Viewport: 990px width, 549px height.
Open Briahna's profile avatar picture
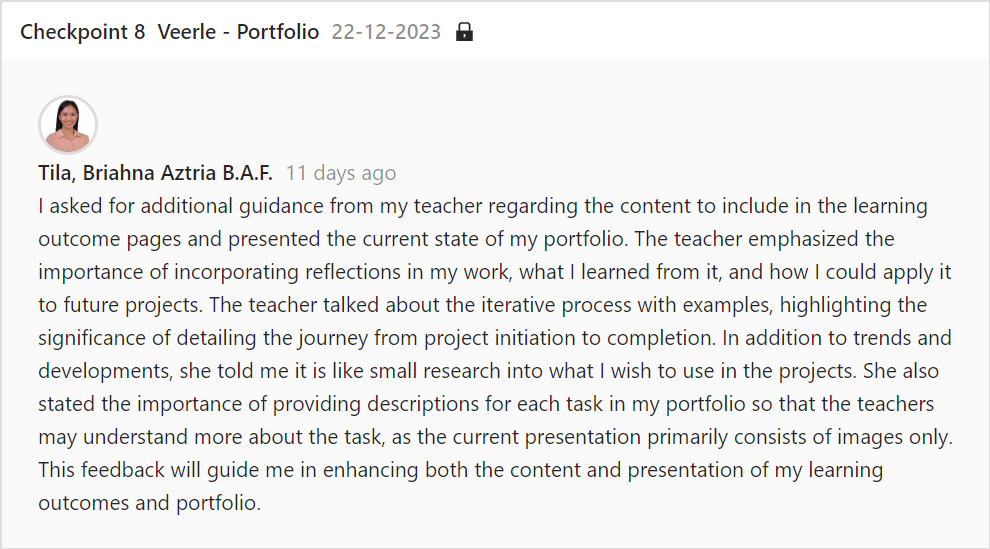coord(68,125)
